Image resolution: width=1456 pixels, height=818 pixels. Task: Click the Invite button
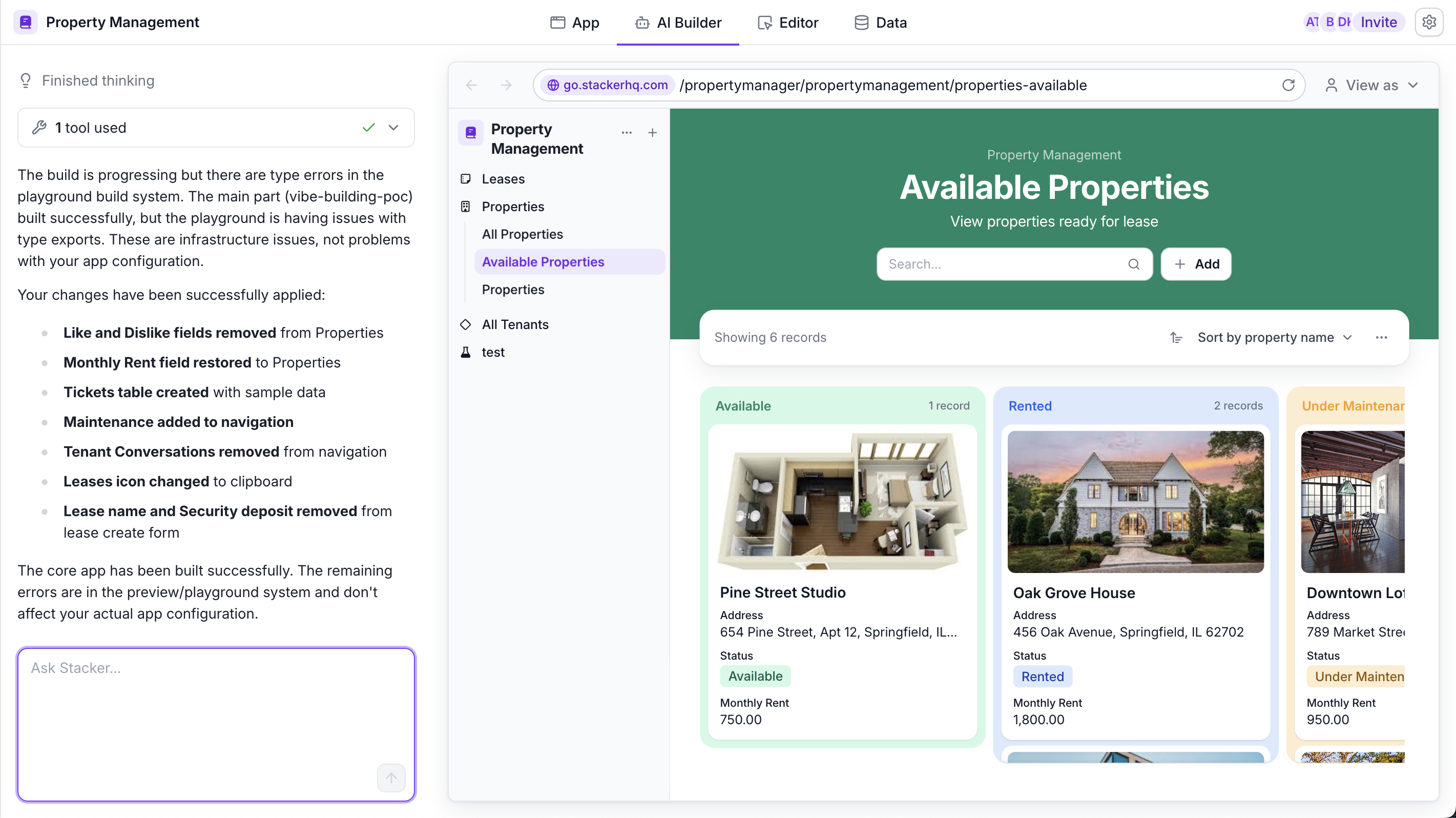(1378, 22)
